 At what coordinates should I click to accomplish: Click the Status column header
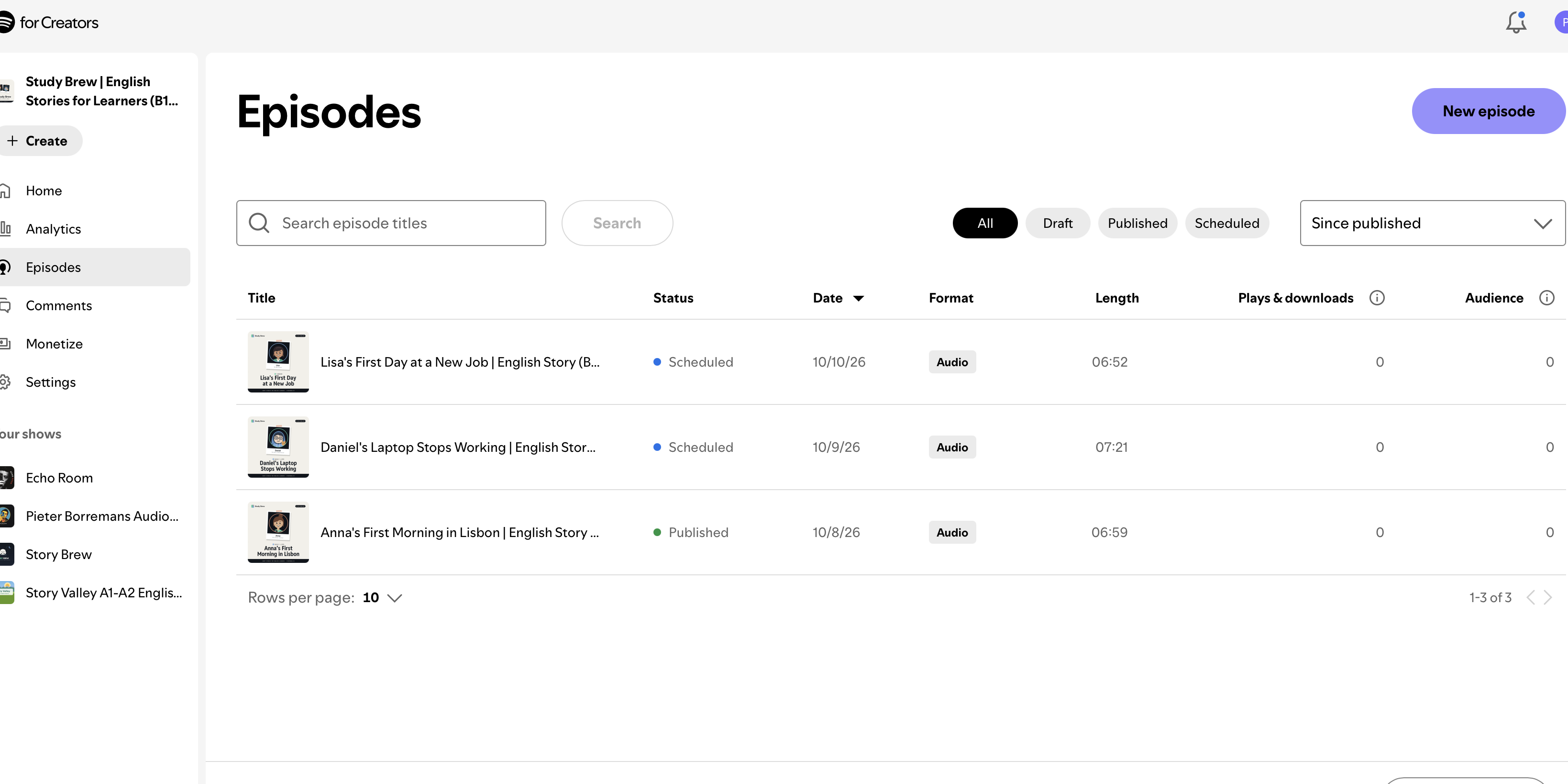[x=673, y=298]
